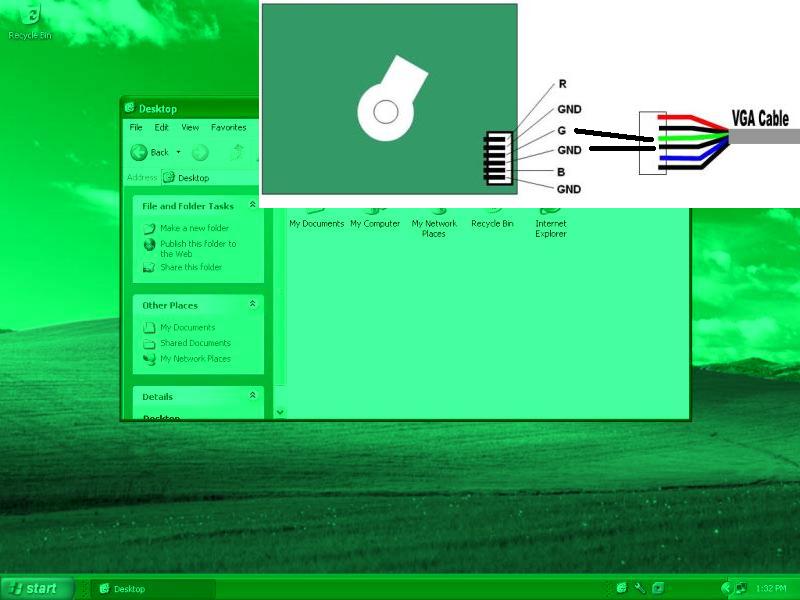Collapse the Details panel

(x=253, y=395)
